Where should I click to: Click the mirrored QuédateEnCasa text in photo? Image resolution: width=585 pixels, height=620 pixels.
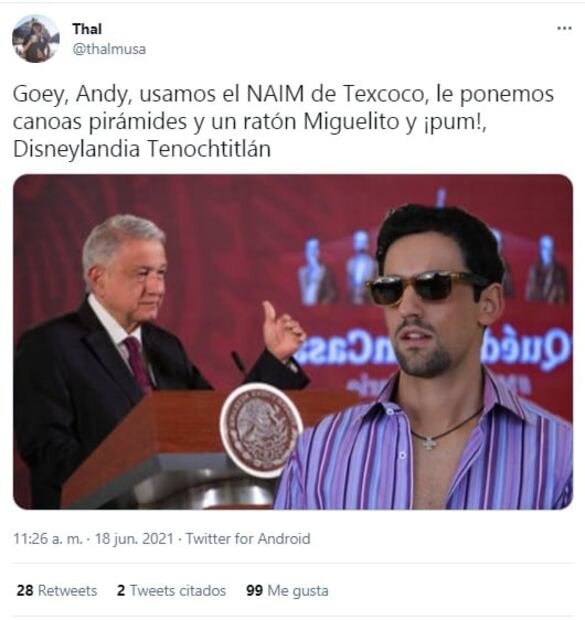tap(433, 350)
